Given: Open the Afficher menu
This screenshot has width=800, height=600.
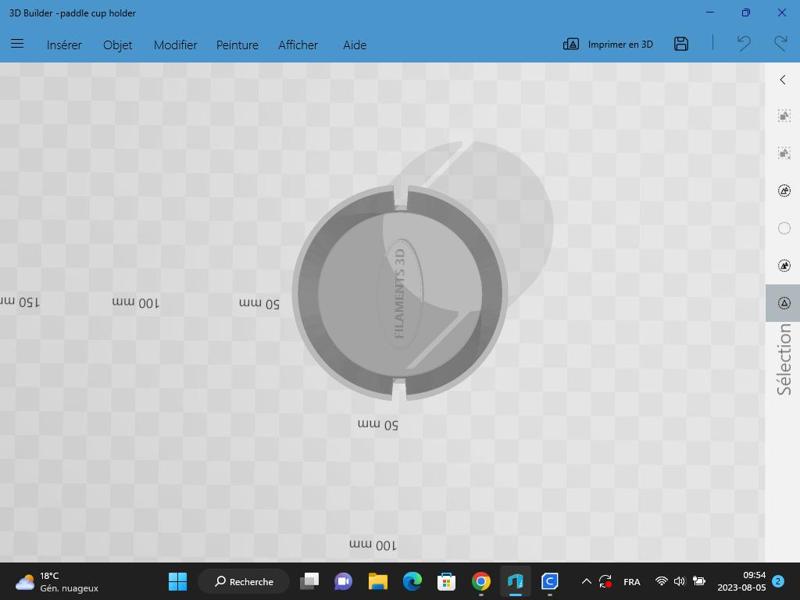Looking at the screenshot, I should pyautogui.click(x=298, y=45).
